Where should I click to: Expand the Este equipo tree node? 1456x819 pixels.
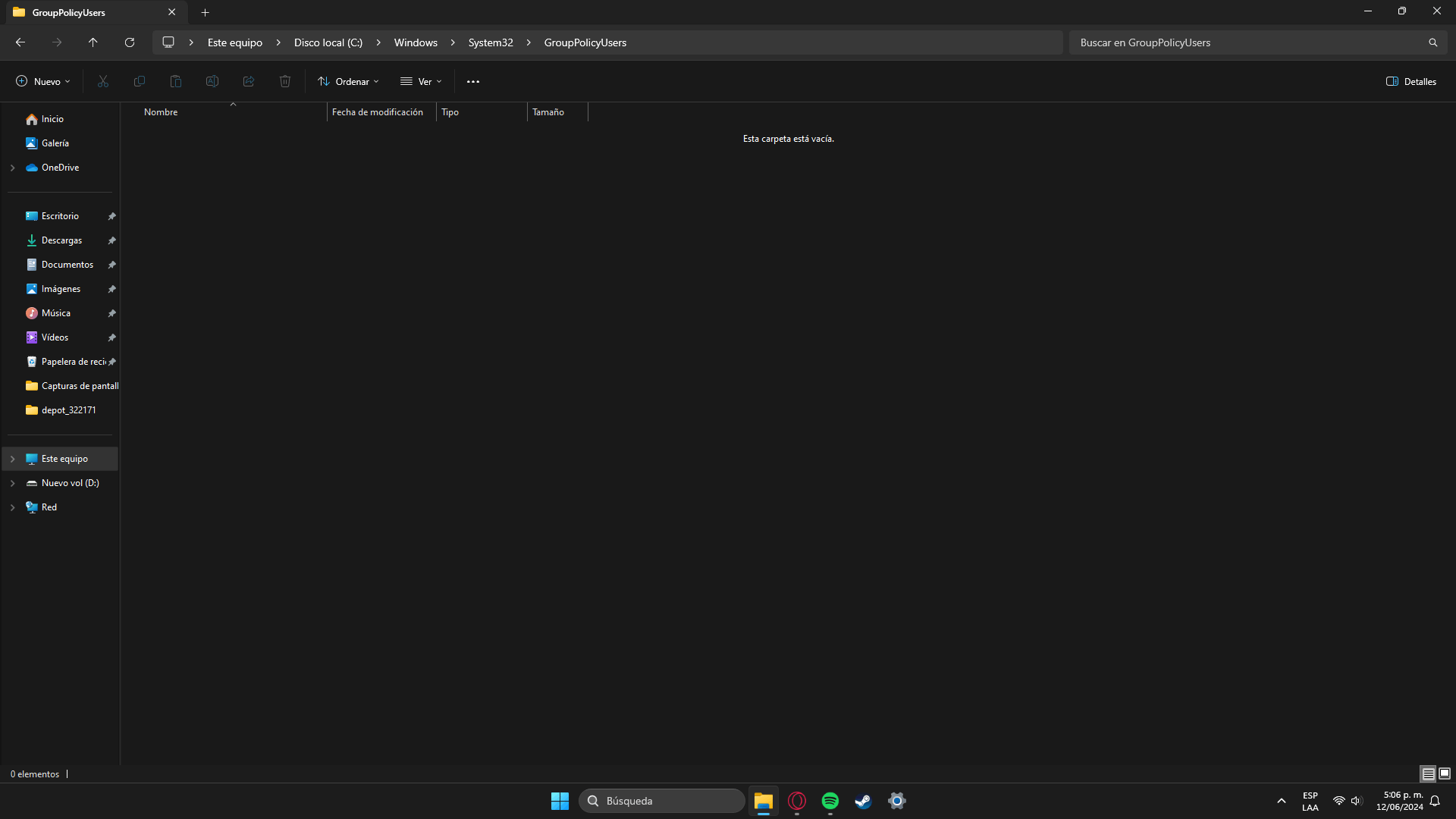13,459
